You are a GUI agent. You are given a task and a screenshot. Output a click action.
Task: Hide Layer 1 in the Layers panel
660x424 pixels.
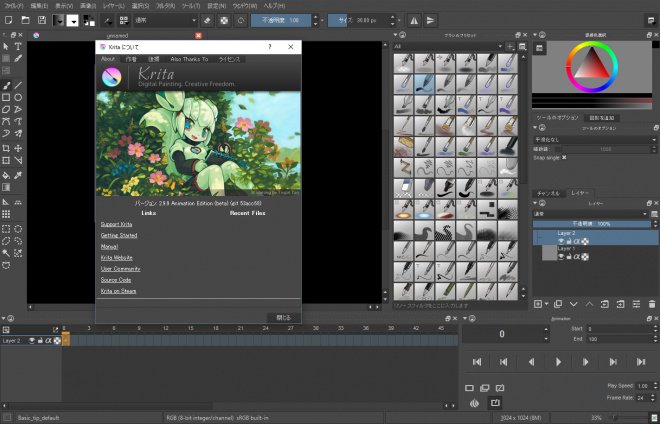point(561,256)
